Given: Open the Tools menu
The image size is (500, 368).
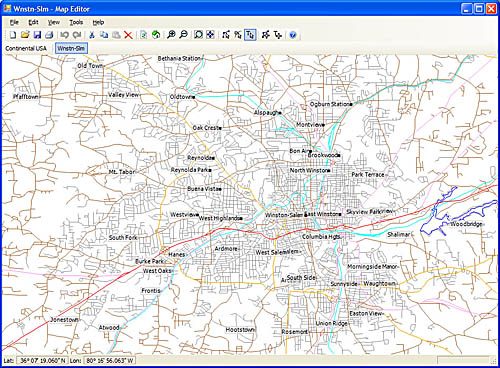Looking at the screenshot, I should click(76, 22).
